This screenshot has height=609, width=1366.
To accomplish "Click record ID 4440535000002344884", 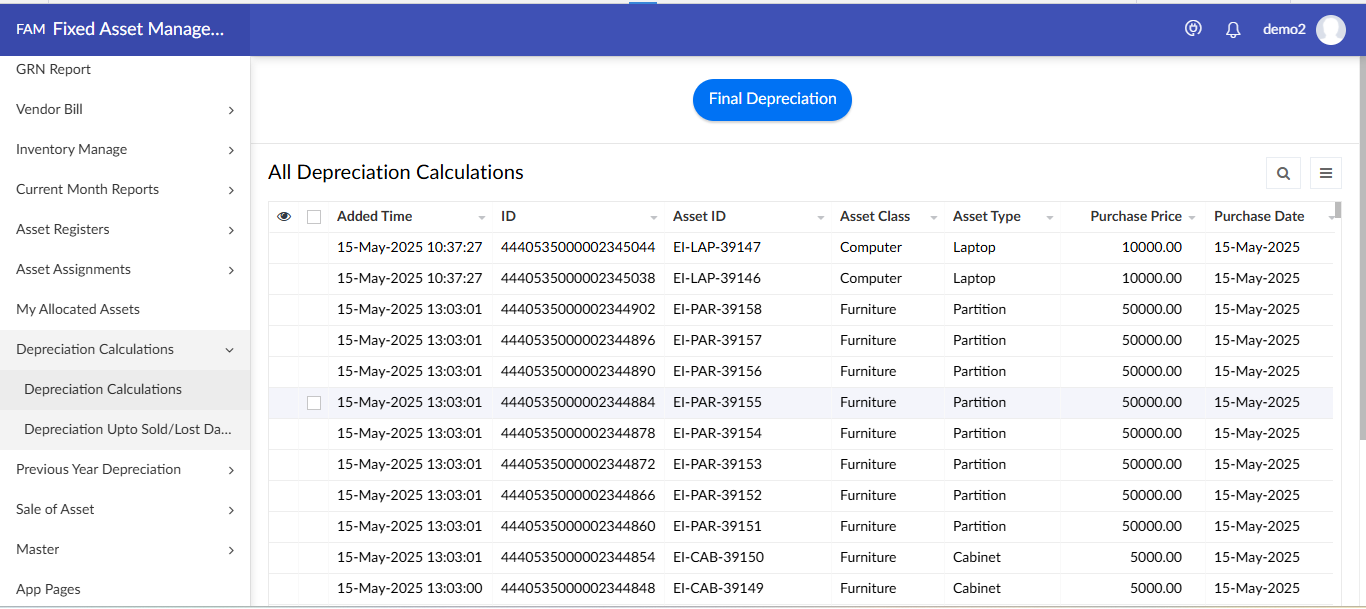I will pyautogui.click(x=578, y=402).
